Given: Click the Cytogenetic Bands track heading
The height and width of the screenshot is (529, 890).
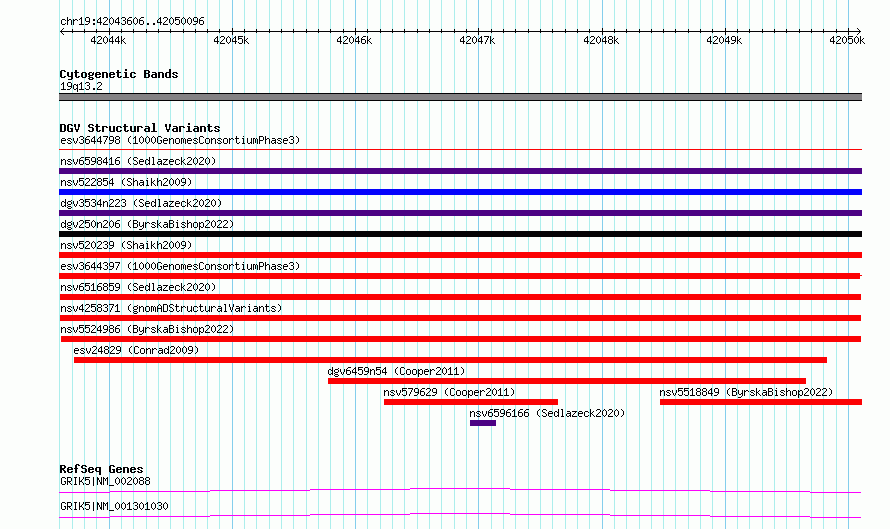Looking at the screenshot, I should (119, 74).
